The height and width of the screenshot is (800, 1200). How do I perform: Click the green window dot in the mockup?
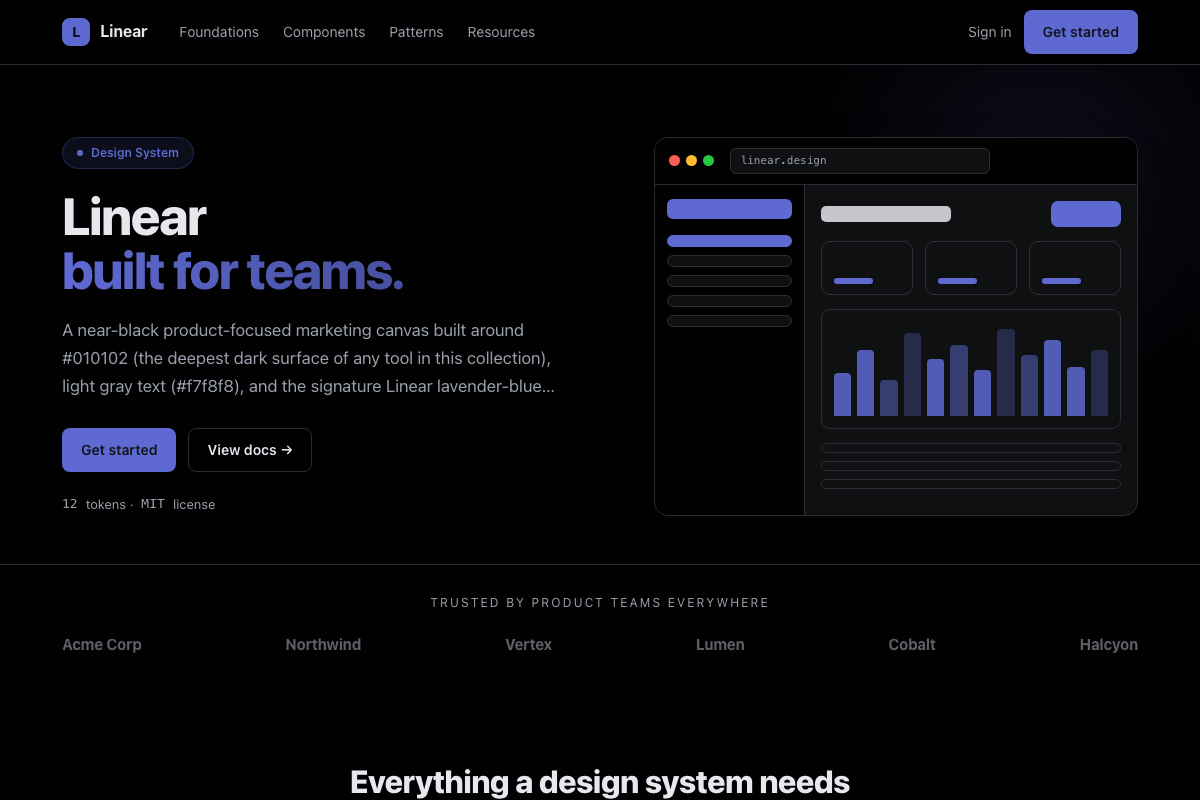click(708, 161)
